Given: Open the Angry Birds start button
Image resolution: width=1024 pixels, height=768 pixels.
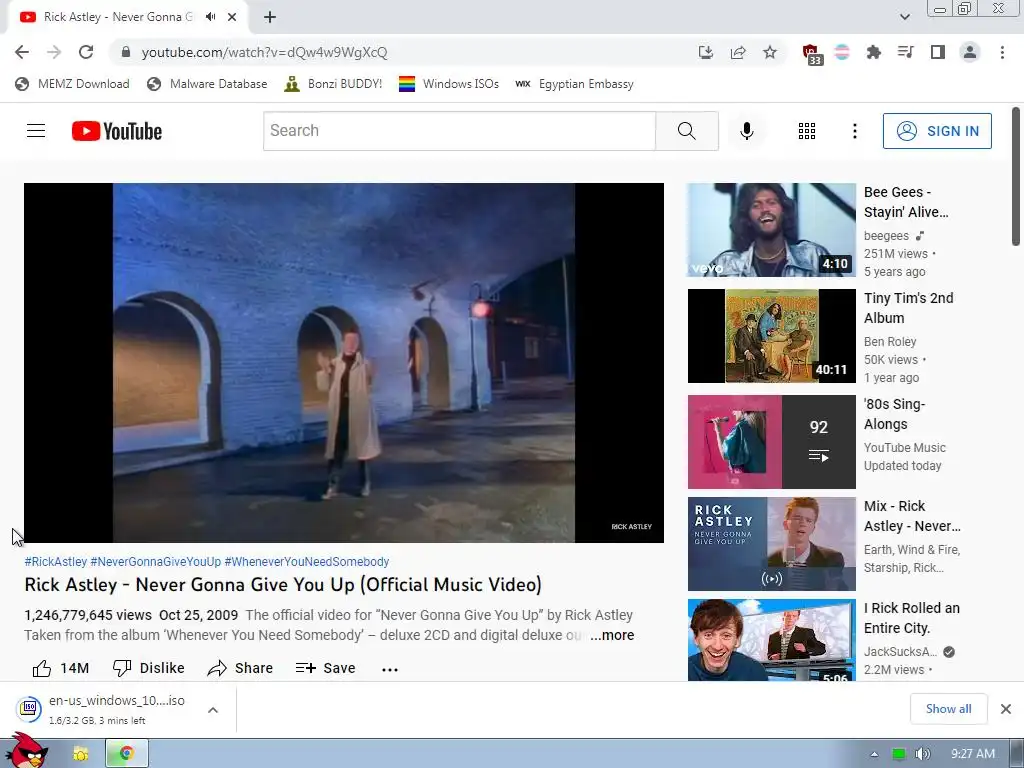Looking at the screenshot, I should pyautogui.click(x=27, y=751).
